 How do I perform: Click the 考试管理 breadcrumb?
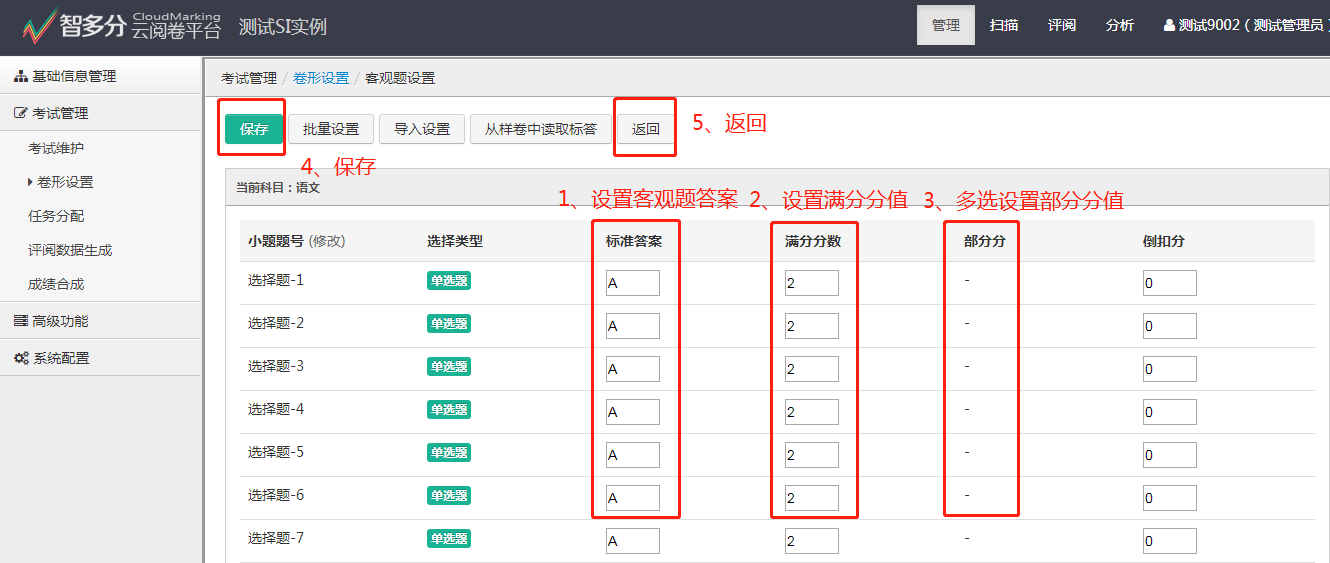[x=249, y=77]
